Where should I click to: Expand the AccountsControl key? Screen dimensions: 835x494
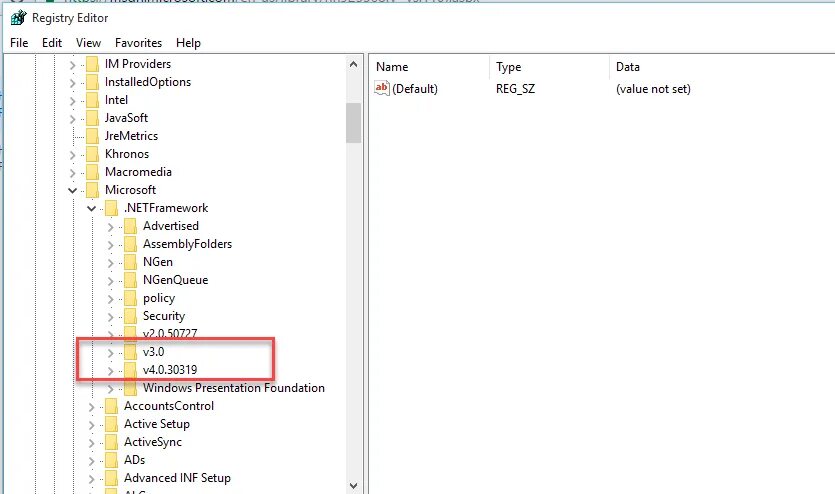click(92, 407)
